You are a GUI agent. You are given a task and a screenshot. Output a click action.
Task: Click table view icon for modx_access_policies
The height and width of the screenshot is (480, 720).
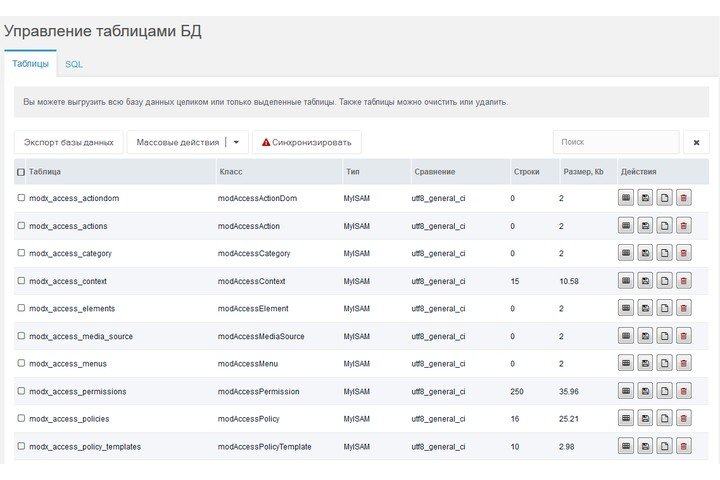click(x=626, y=418)
